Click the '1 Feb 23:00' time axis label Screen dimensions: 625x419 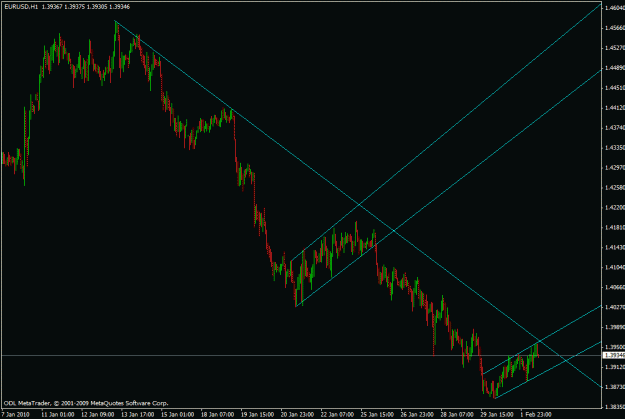click(x=536, y=415)
